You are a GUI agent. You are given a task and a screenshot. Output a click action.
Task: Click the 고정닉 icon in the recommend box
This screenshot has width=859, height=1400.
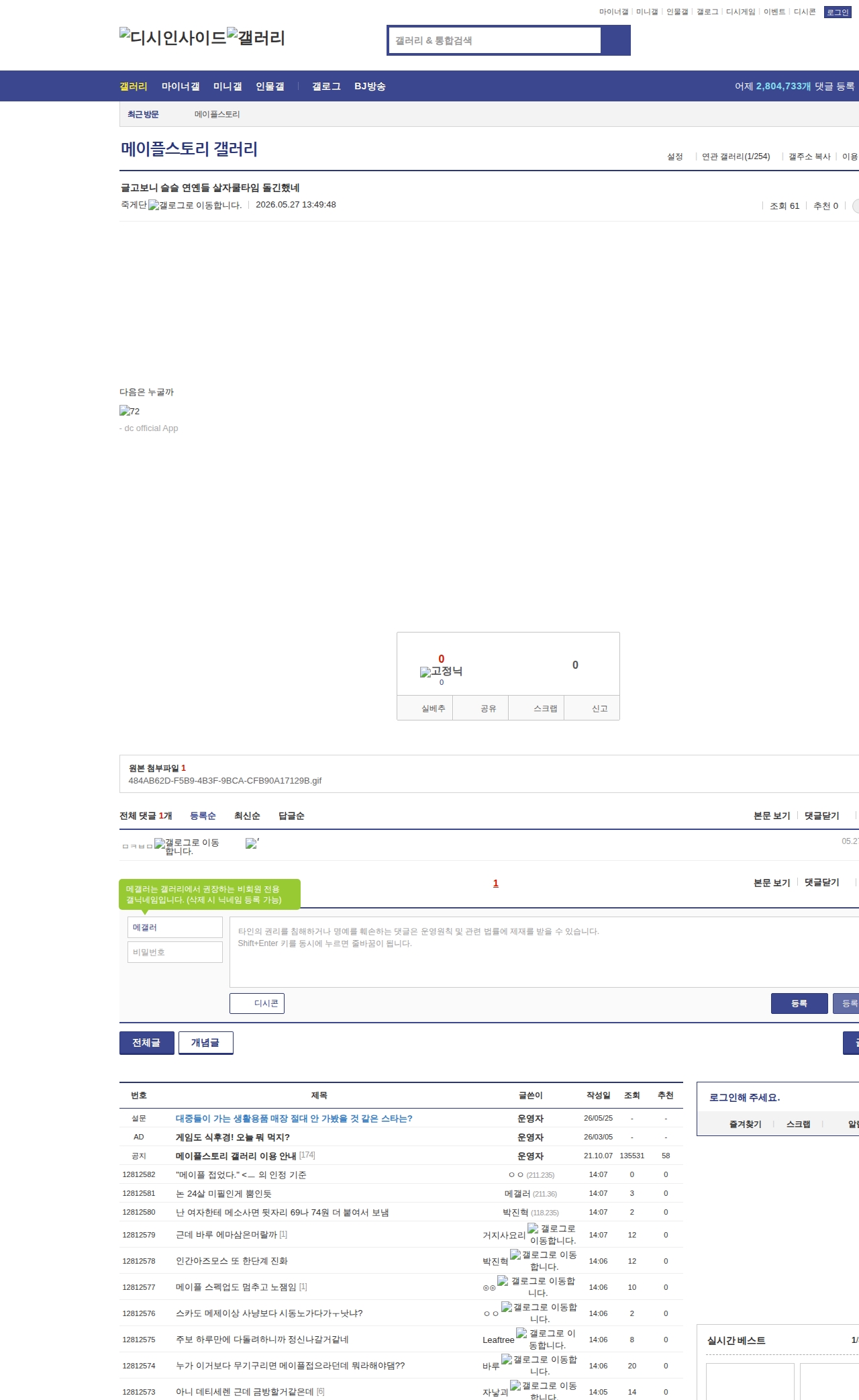pos(441,671)
